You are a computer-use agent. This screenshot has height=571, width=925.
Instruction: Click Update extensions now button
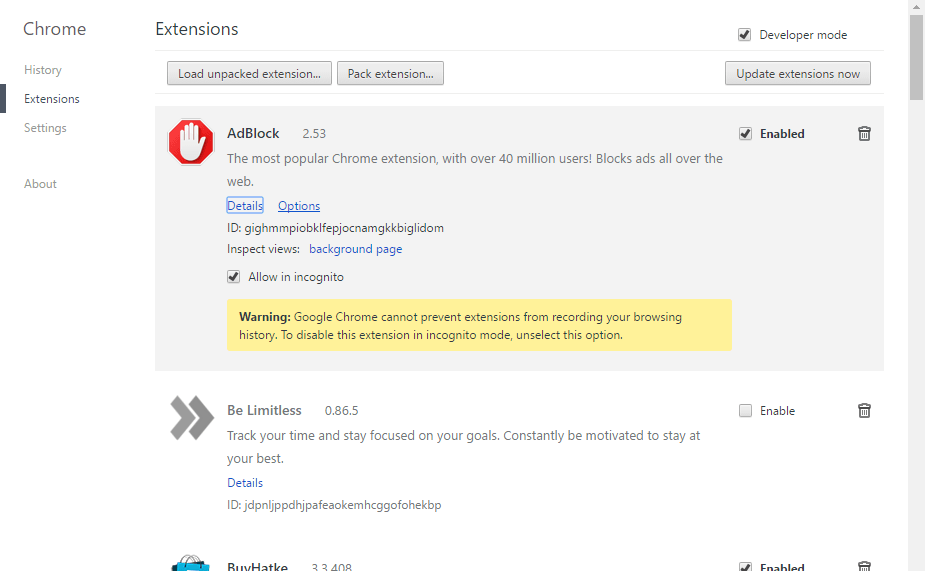[798, 73]
